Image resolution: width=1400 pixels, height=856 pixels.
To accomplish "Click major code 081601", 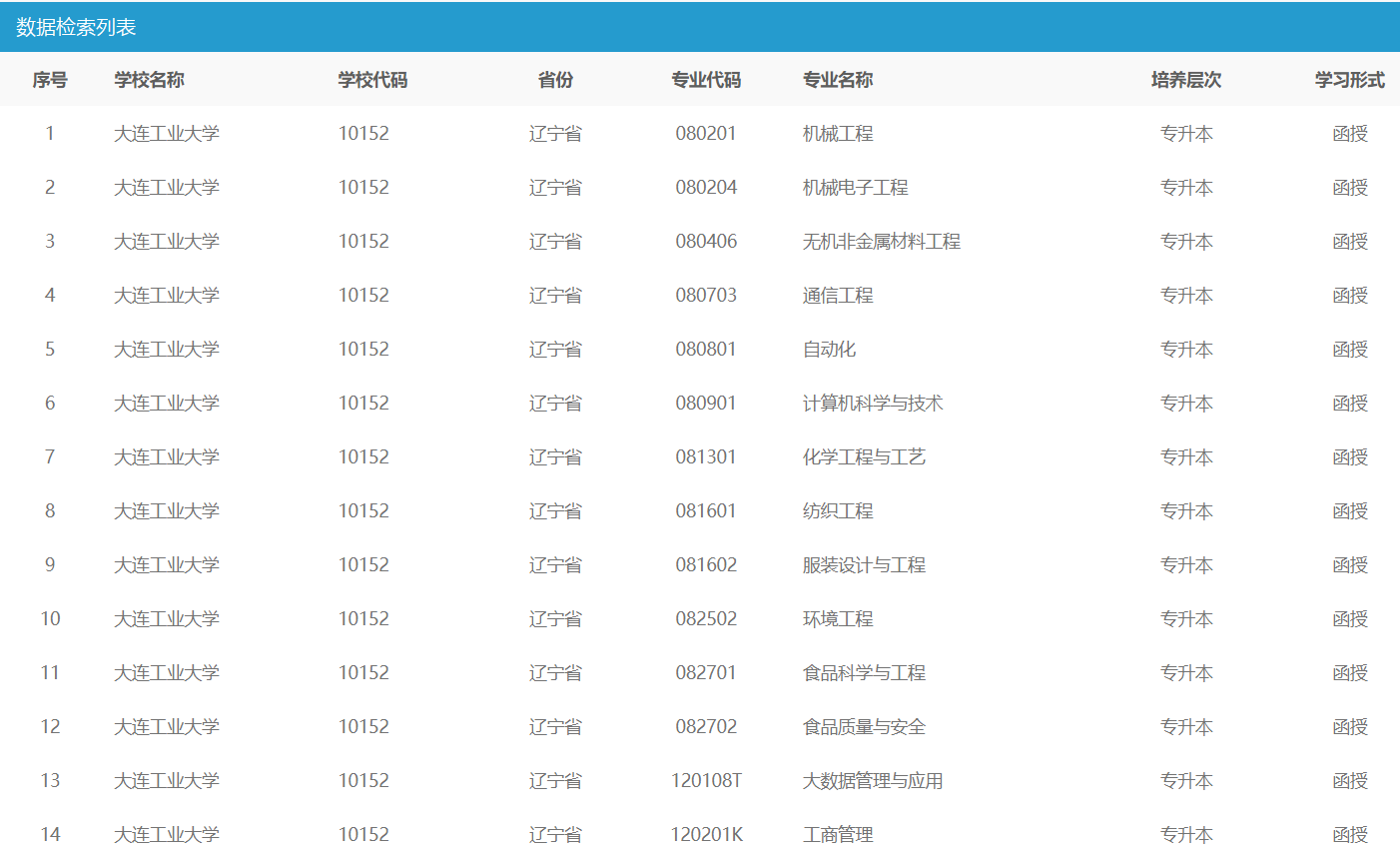I will pyautogui.click(x=706, y=511).
